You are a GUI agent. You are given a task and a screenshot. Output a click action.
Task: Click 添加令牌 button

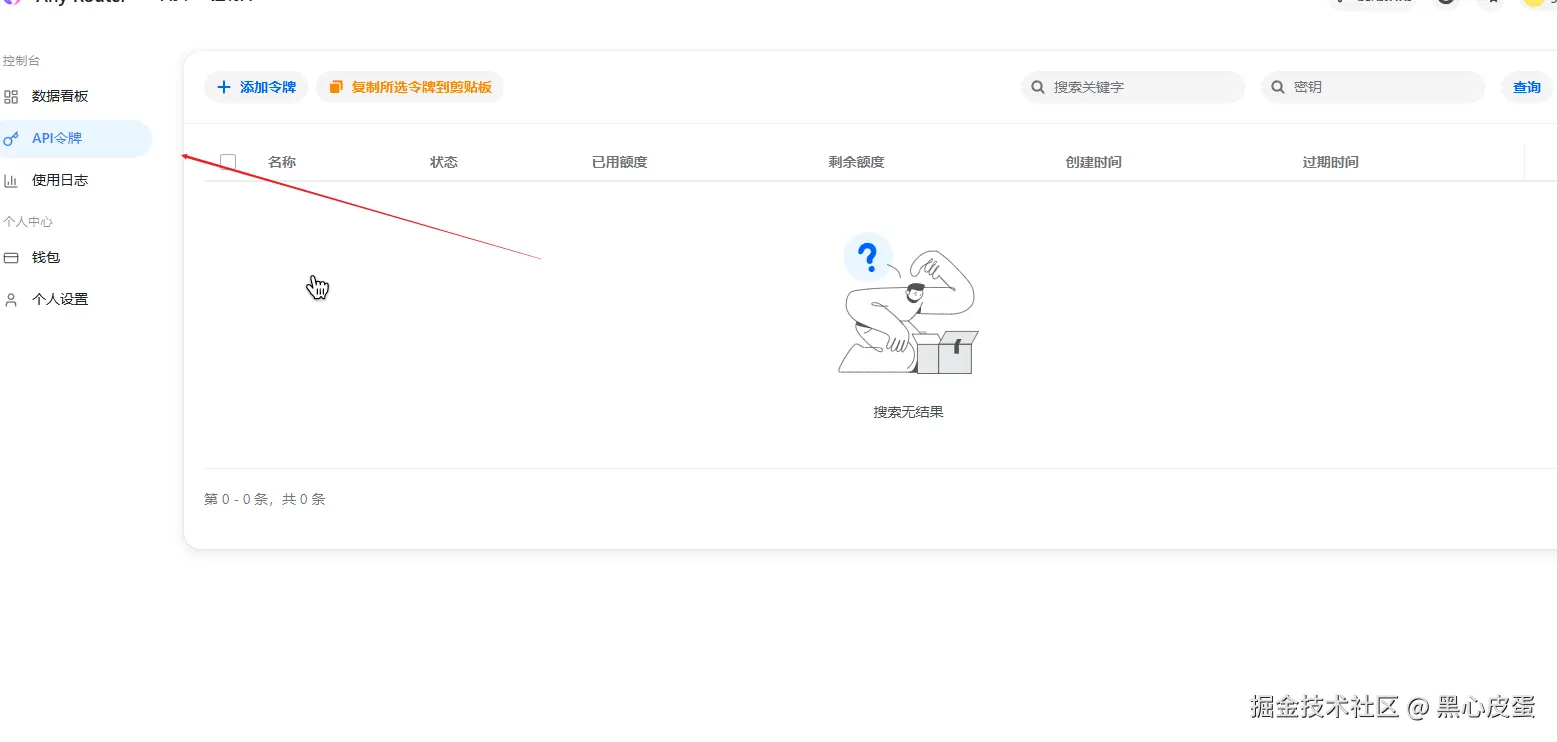[x=256, y=87]
